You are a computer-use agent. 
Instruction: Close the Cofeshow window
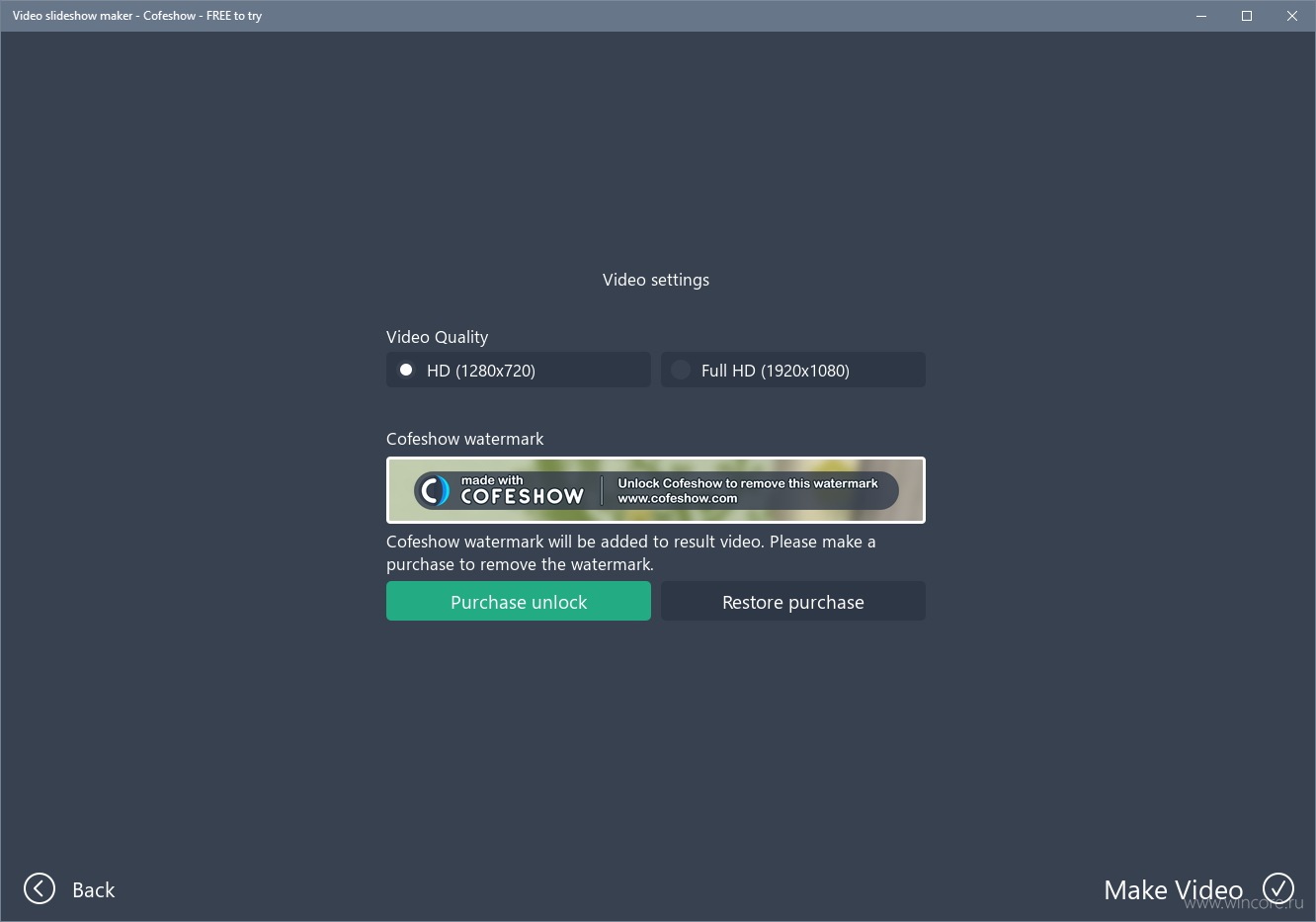(1292, 16)
